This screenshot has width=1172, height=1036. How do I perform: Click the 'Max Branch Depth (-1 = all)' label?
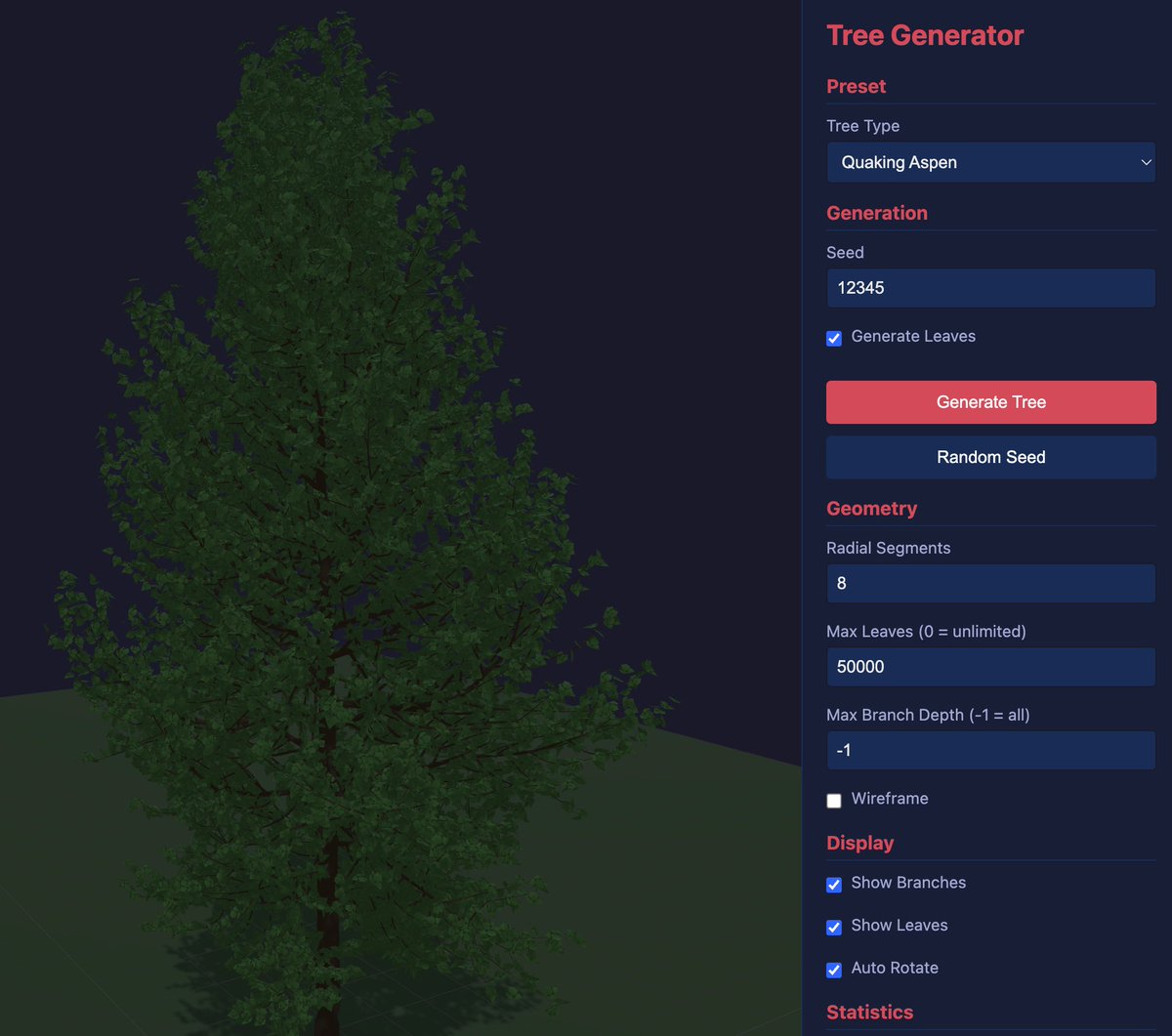[x=928, y=715]
